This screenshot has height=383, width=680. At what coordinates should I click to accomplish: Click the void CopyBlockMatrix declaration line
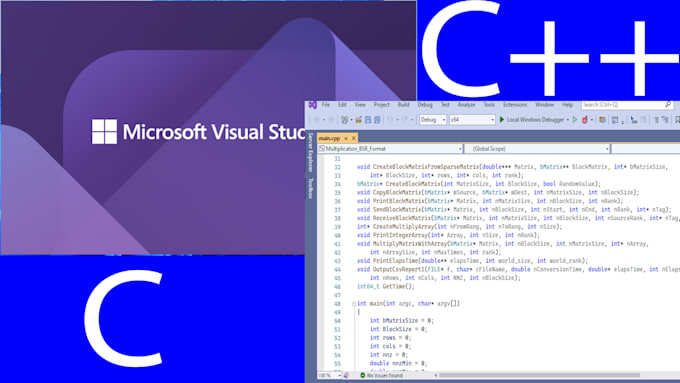(x=498, y=193)
